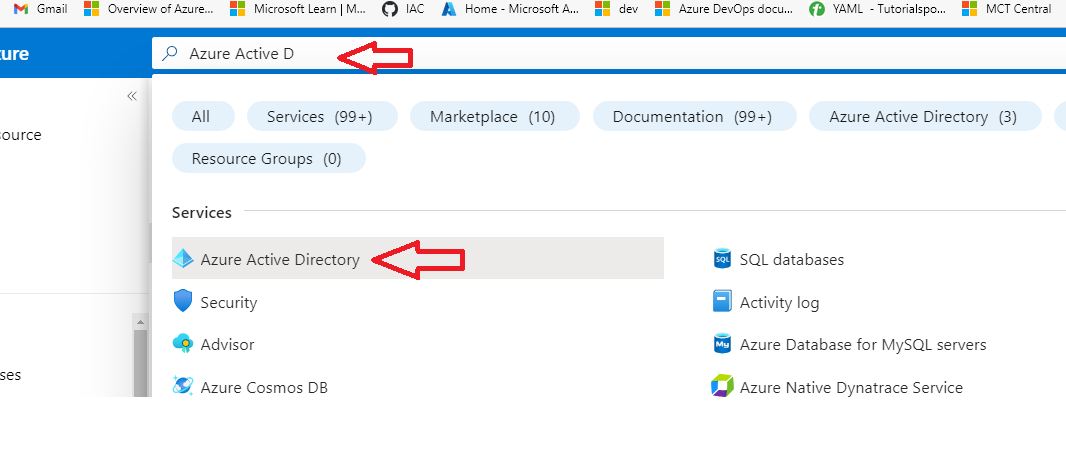
Task: Open the MCT Central bookmark
Action: [x=1007, y=10]
